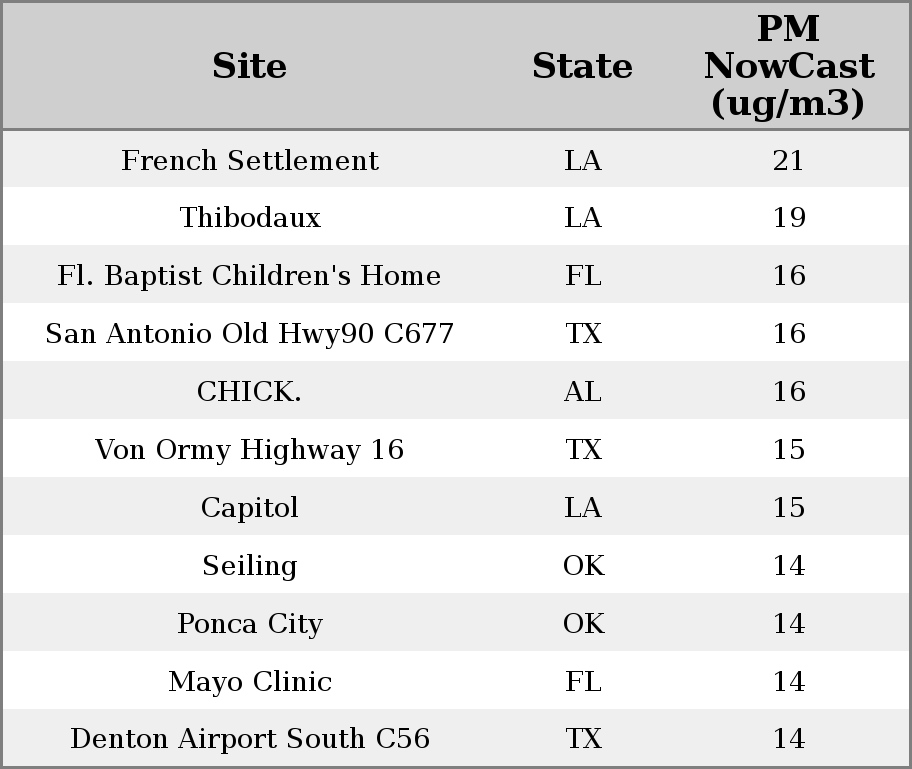Click the TX state cell for Denton Airport
The width and height of the screenshot is (912, 769).
coord(582,739)
